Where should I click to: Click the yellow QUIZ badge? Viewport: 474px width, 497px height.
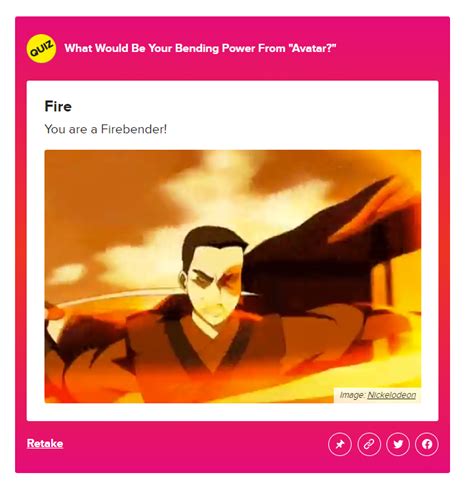pyautogui.click(x=41, y=48)
